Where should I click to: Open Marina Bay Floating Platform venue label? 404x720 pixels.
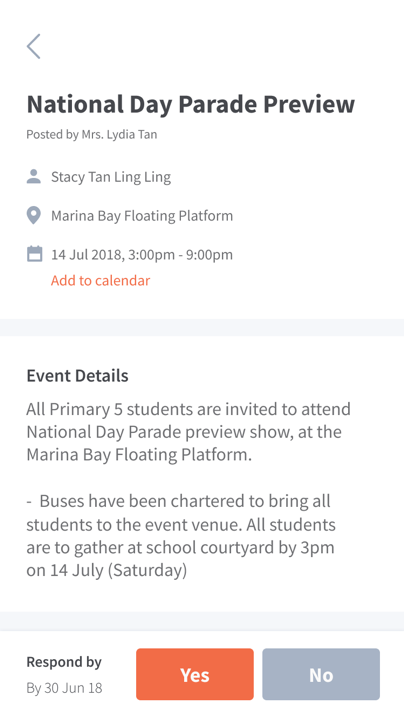(x=142, y=216)
